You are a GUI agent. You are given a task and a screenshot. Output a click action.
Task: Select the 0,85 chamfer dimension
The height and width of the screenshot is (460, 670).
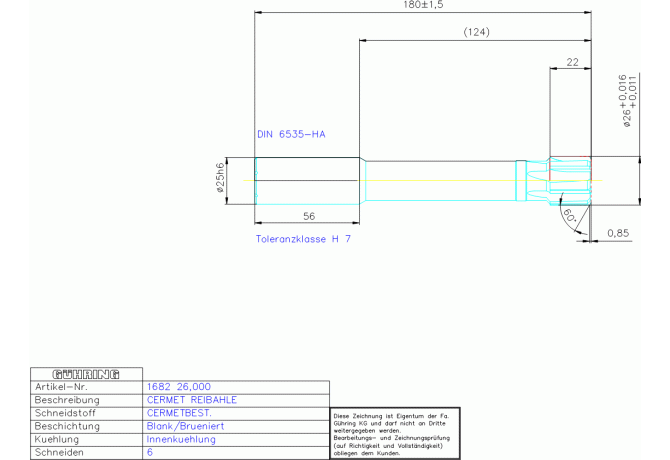point(618,233)
